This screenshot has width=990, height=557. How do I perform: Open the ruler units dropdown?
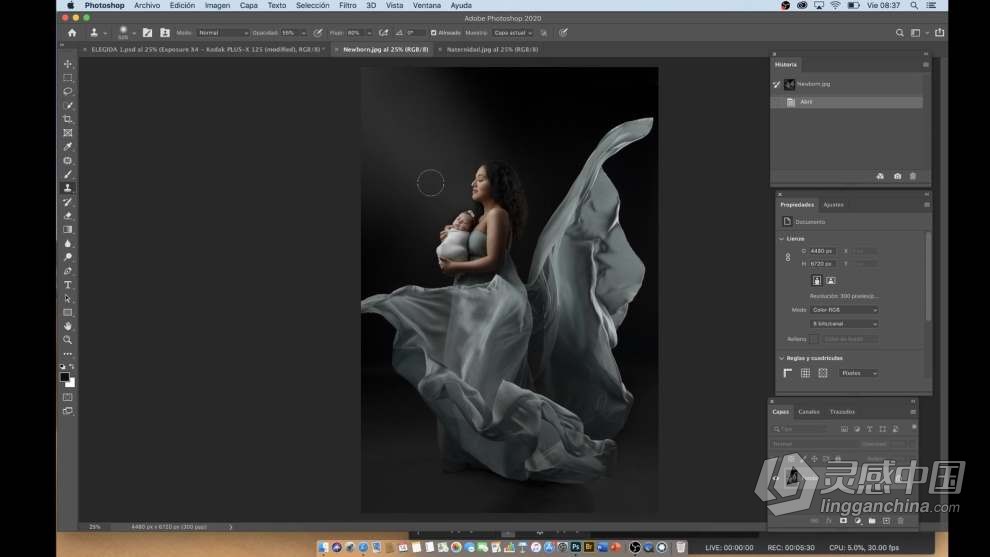tap(859, 373)
